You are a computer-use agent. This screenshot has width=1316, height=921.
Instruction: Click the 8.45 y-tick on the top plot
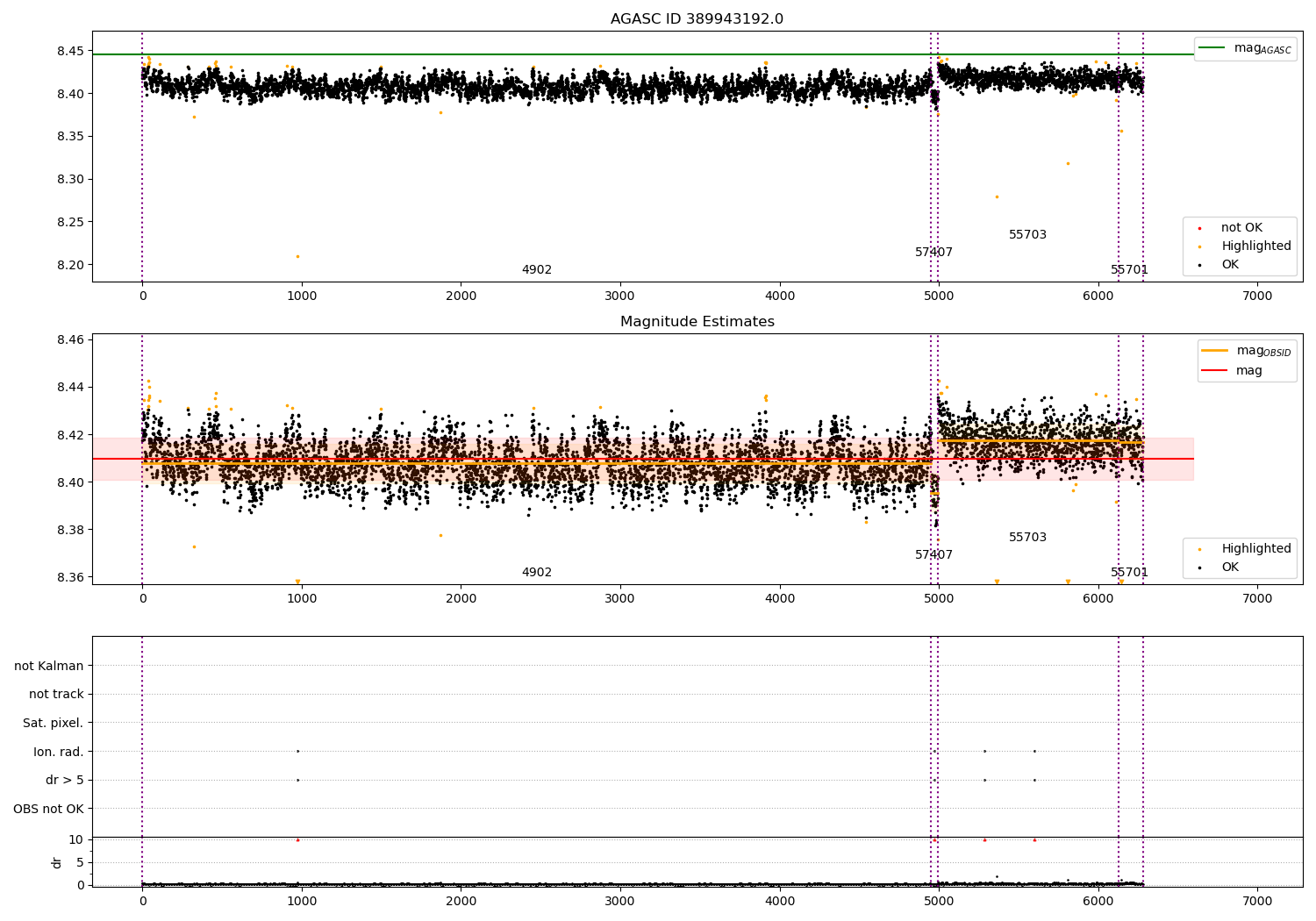coord(69,51)
